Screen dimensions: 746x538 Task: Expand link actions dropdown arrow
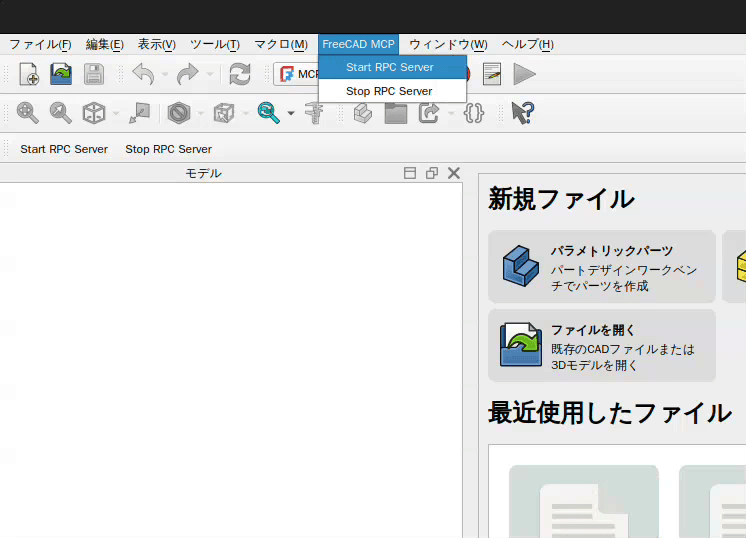(451, 113)
